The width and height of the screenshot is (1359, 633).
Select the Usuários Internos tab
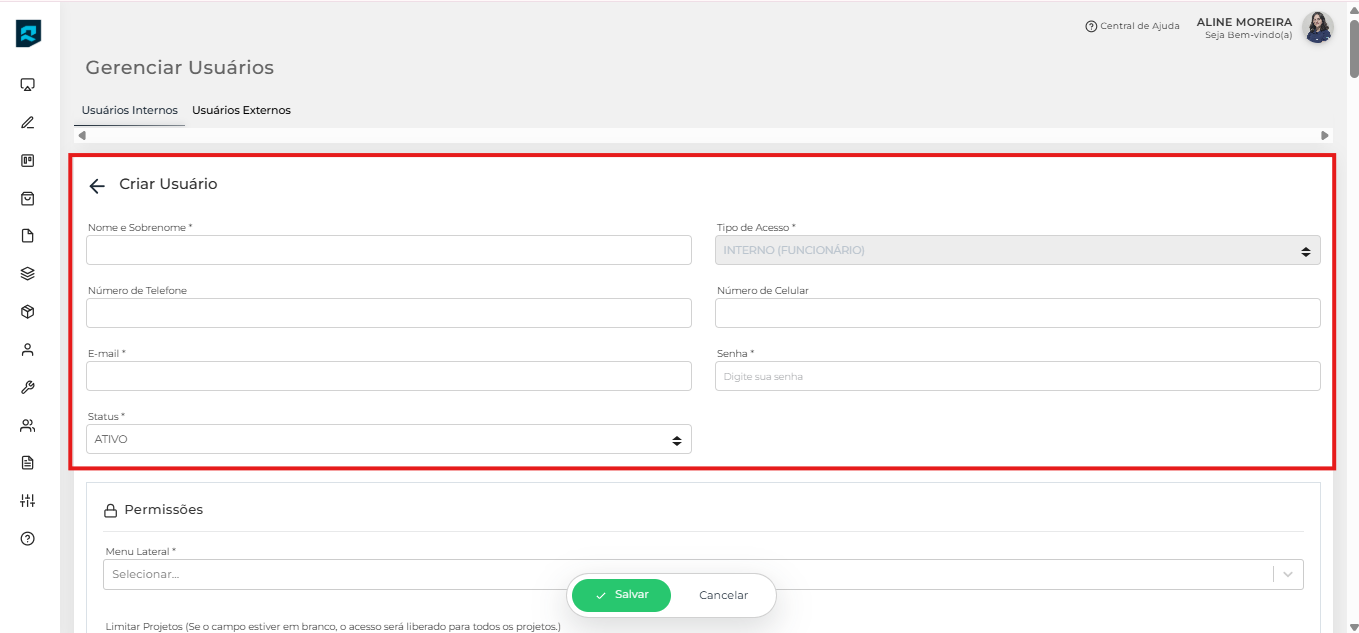pos(129,110)
